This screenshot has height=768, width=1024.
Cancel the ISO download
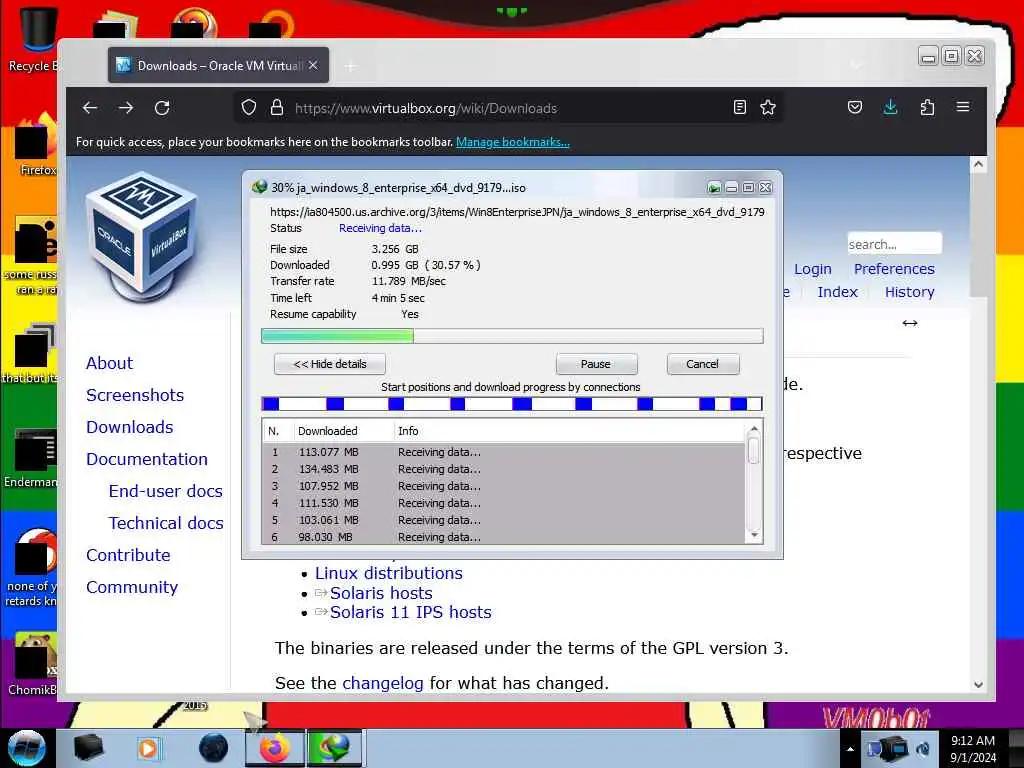(x=703, y=364)
